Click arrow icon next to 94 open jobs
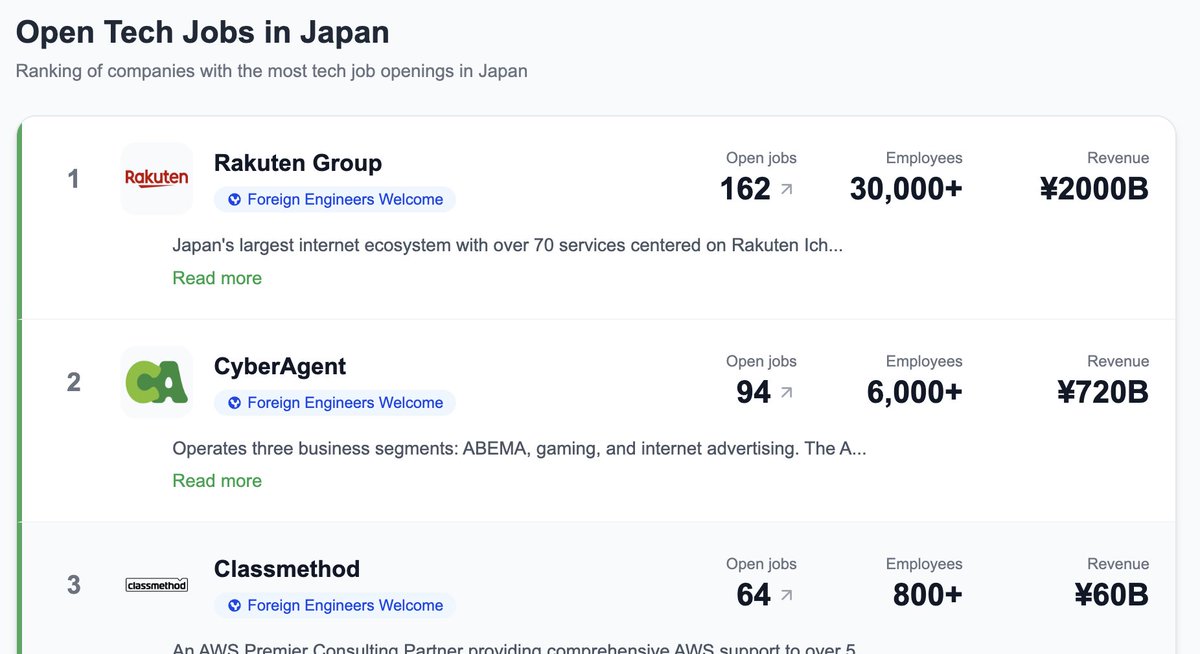 [x=786, y=392]
